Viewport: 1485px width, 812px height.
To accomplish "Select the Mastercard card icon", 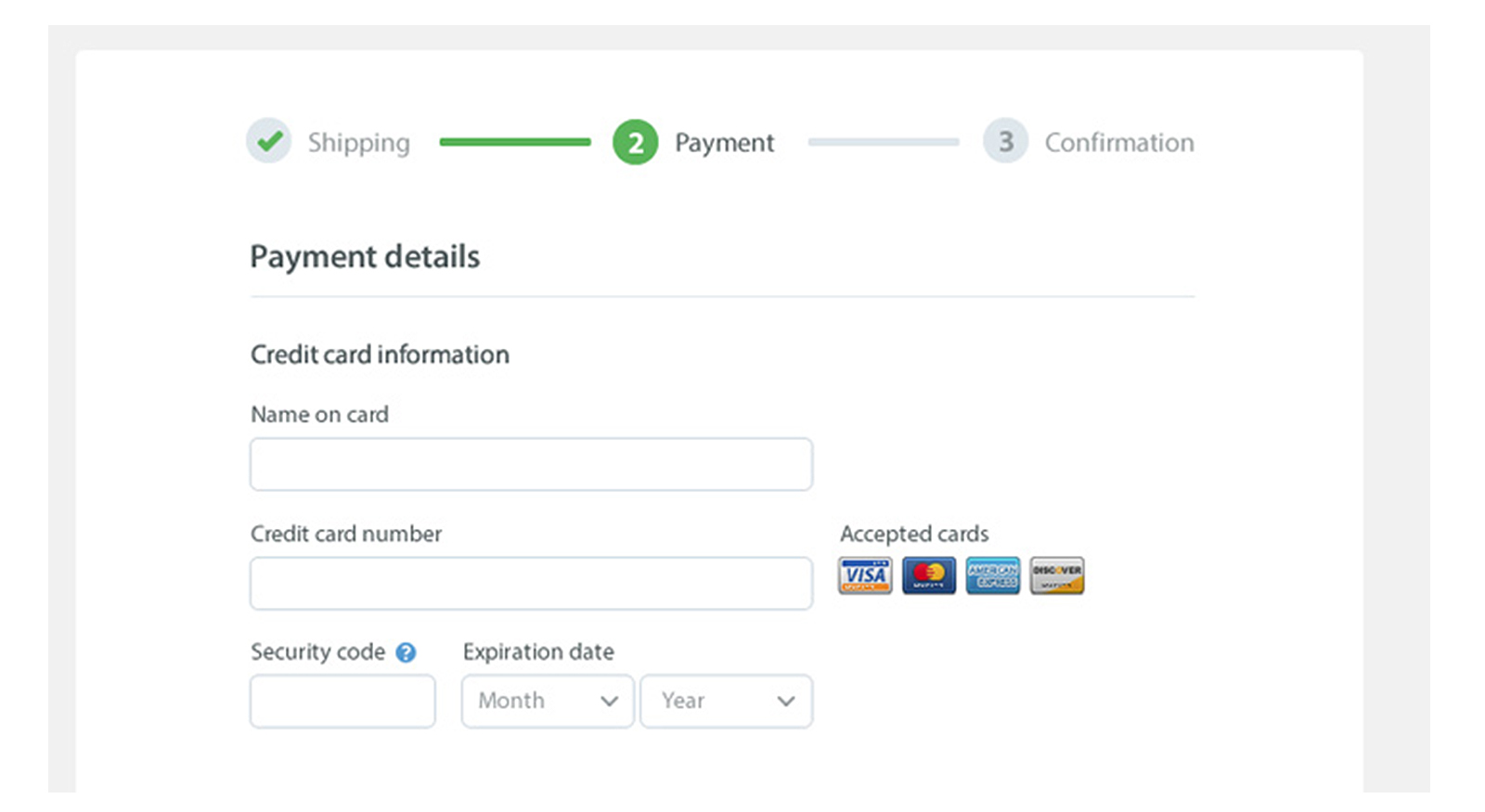I will pos(929,575).
